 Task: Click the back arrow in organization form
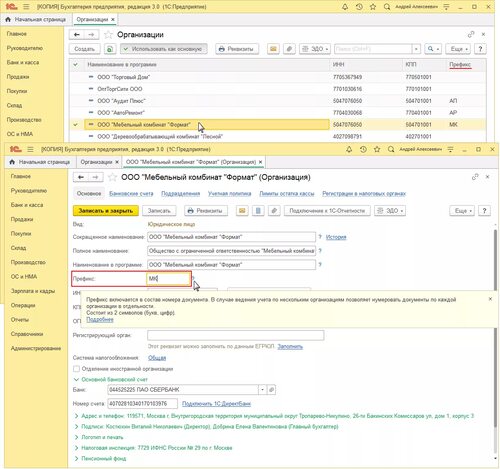click(x=81, y=177)
